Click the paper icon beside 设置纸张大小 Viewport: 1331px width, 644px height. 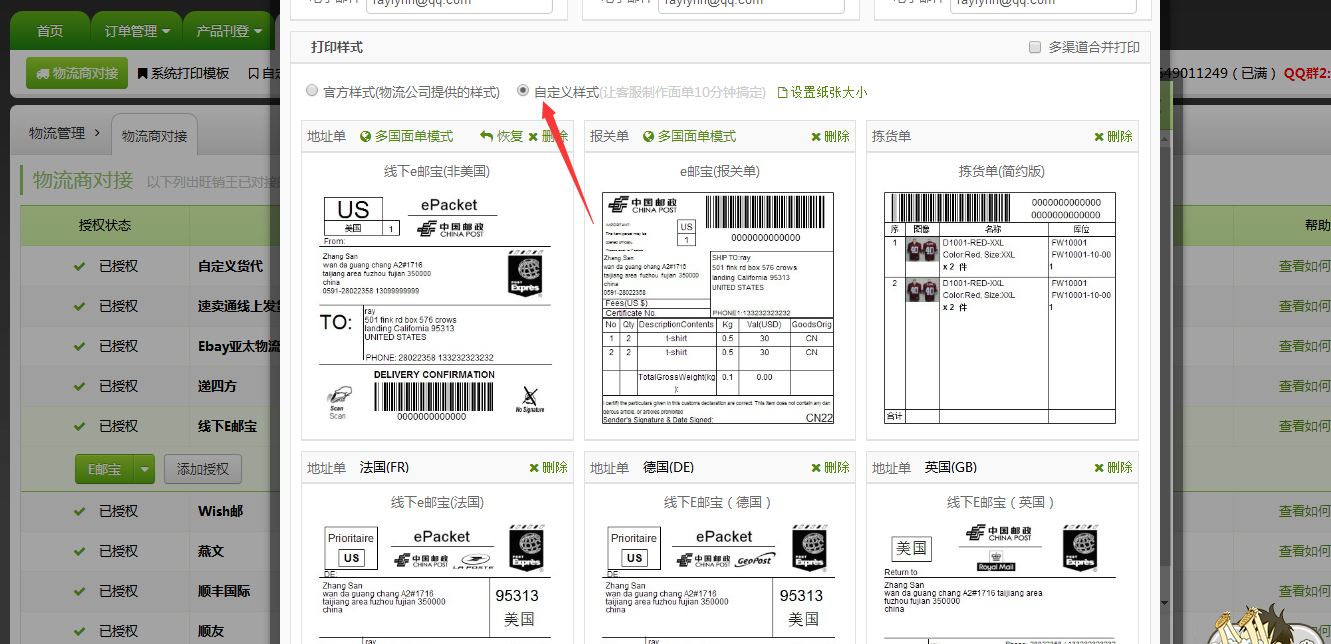782,92
